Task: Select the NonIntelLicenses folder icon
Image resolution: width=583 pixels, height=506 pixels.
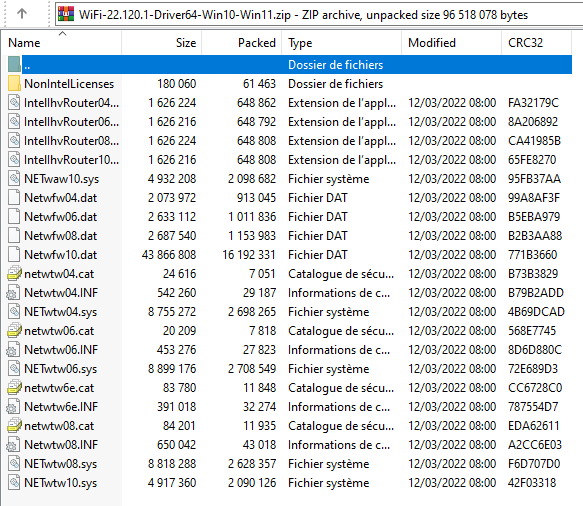Action: pos(14,84)
